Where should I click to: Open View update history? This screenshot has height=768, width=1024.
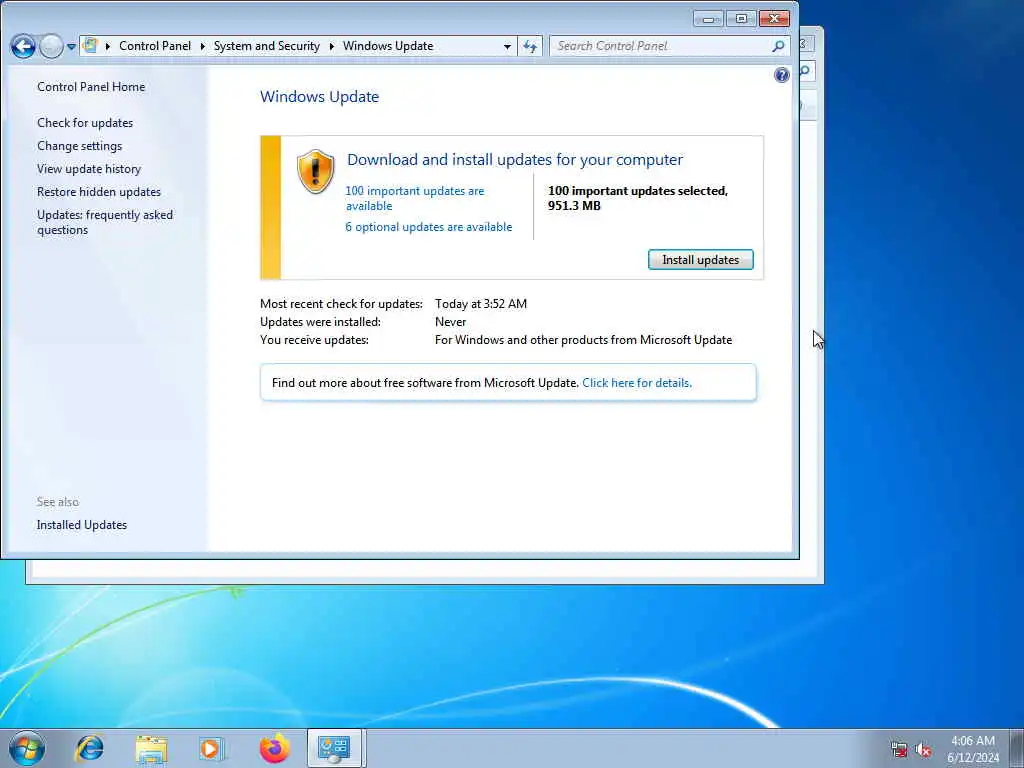[89, 168]
